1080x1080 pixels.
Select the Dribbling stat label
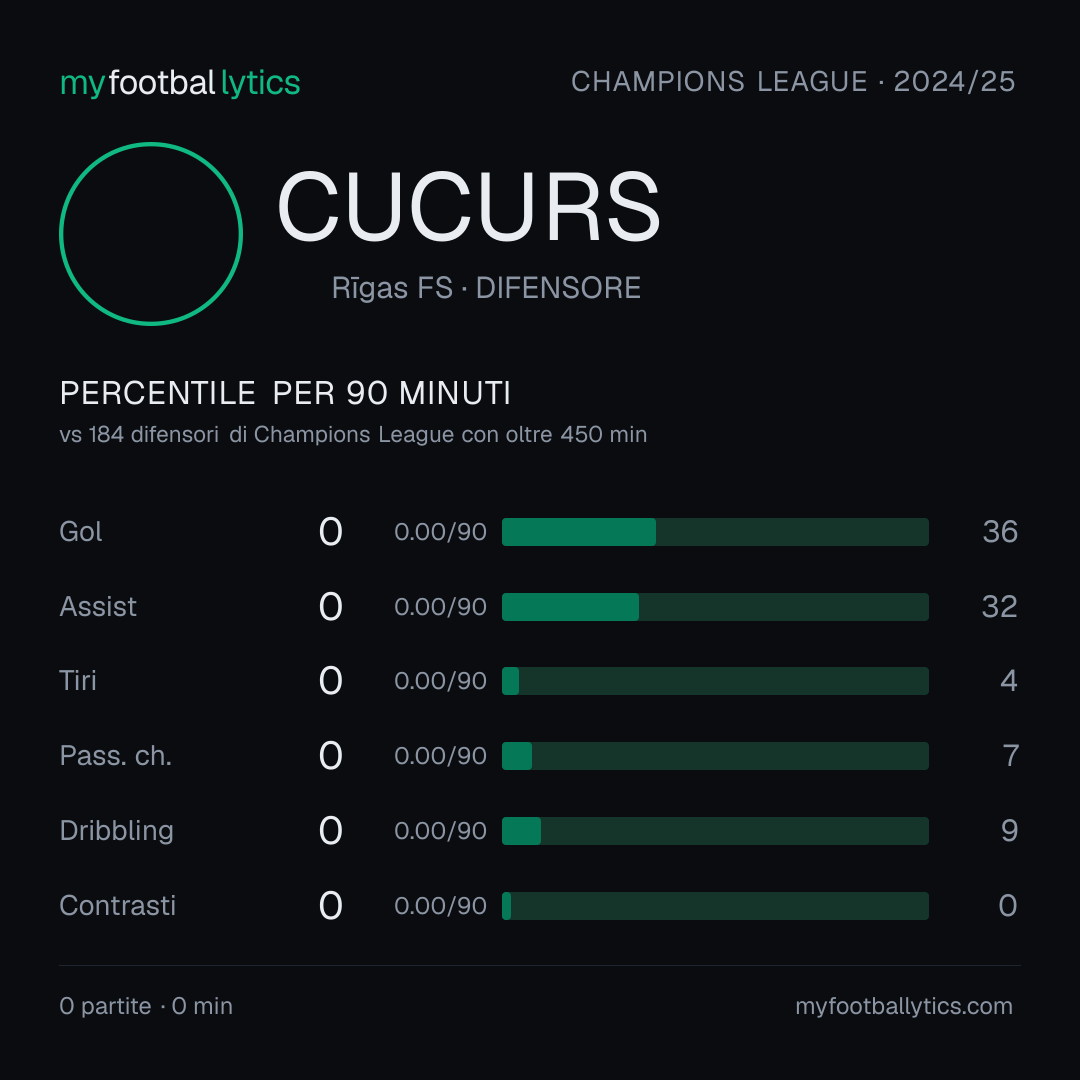[x=116, y=831]
